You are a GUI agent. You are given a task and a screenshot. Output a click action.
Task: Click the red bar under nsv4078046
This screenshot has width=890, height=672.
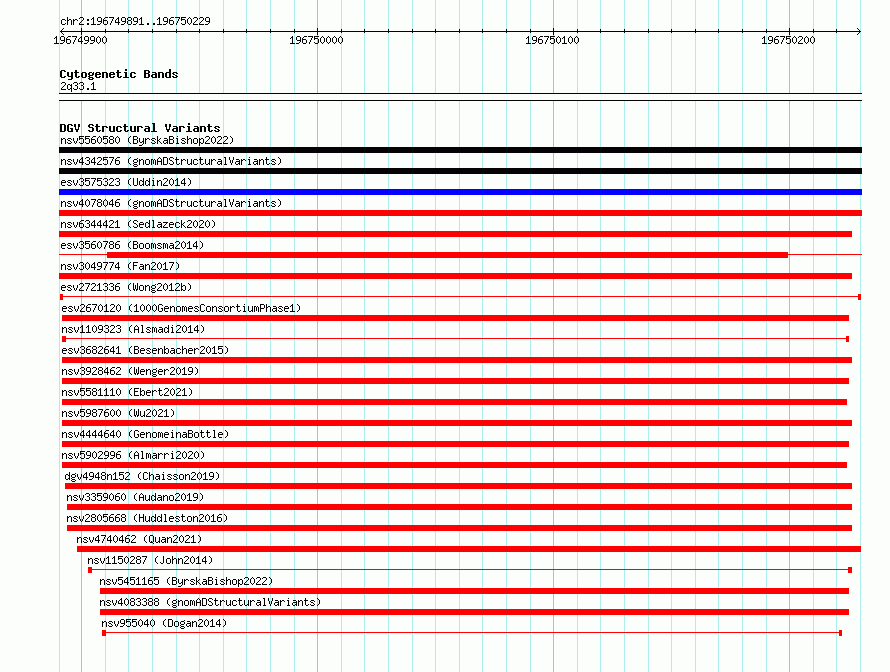click(460, 213)
